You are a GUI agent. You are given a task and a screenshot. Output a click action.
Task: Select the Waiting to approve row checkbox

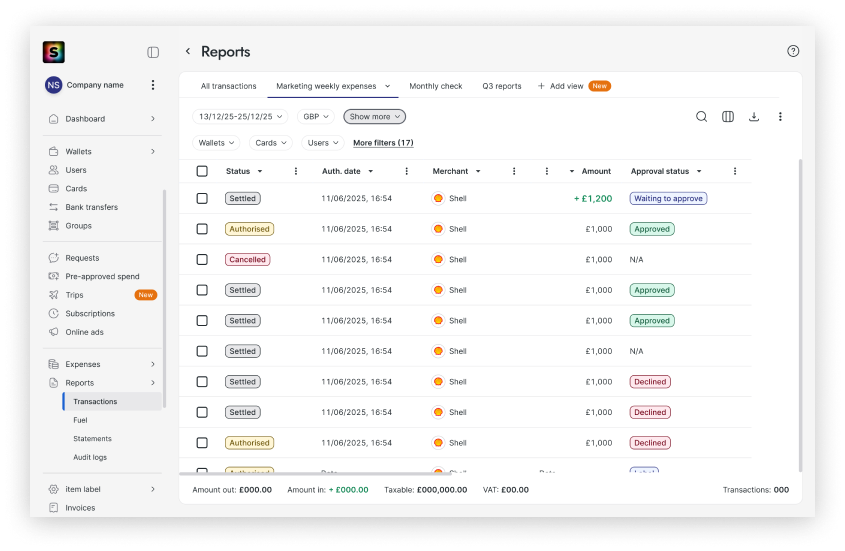tap(202, 198)
